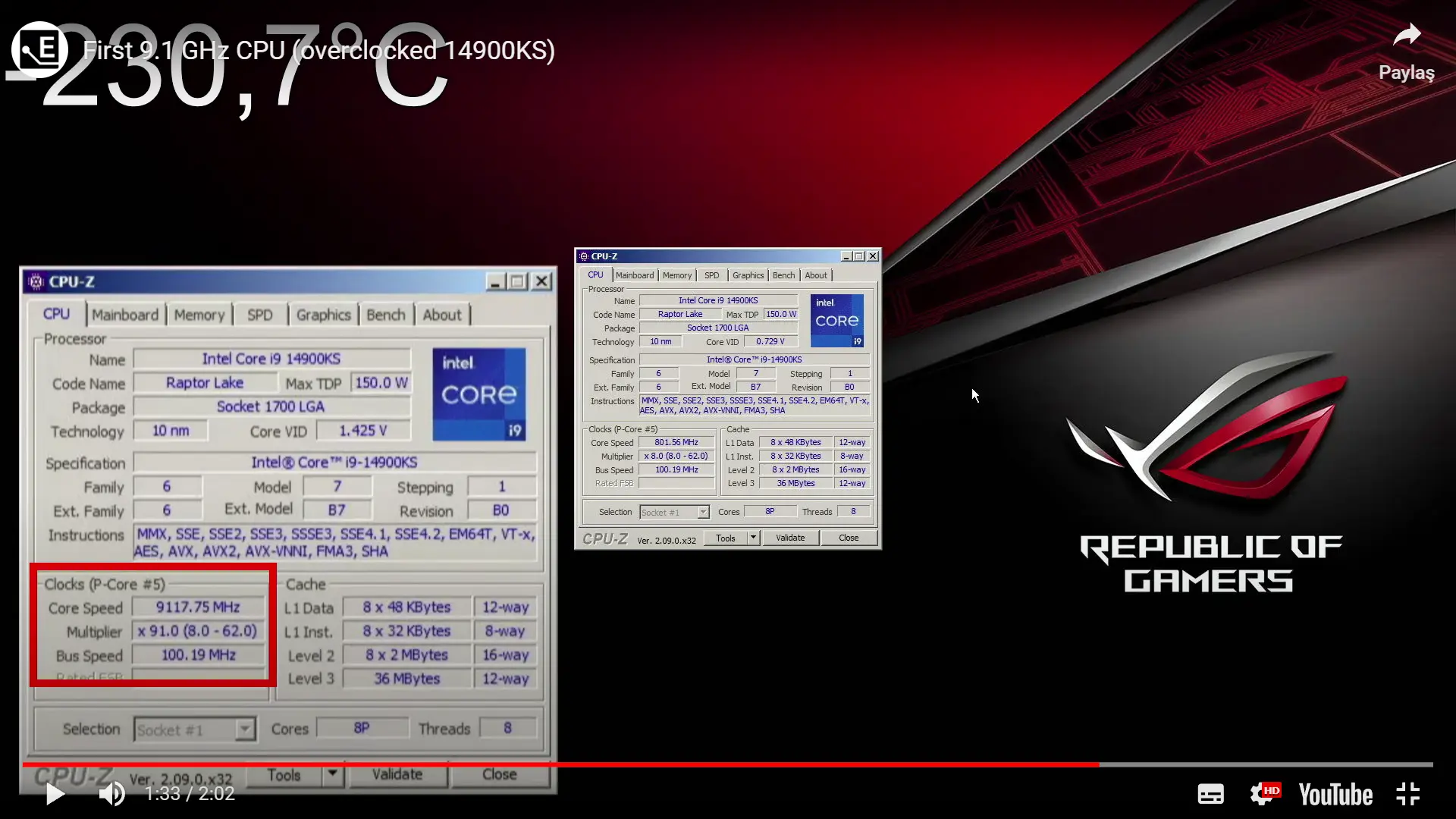Click Validate button in large CPU-Z

(397, 774)
